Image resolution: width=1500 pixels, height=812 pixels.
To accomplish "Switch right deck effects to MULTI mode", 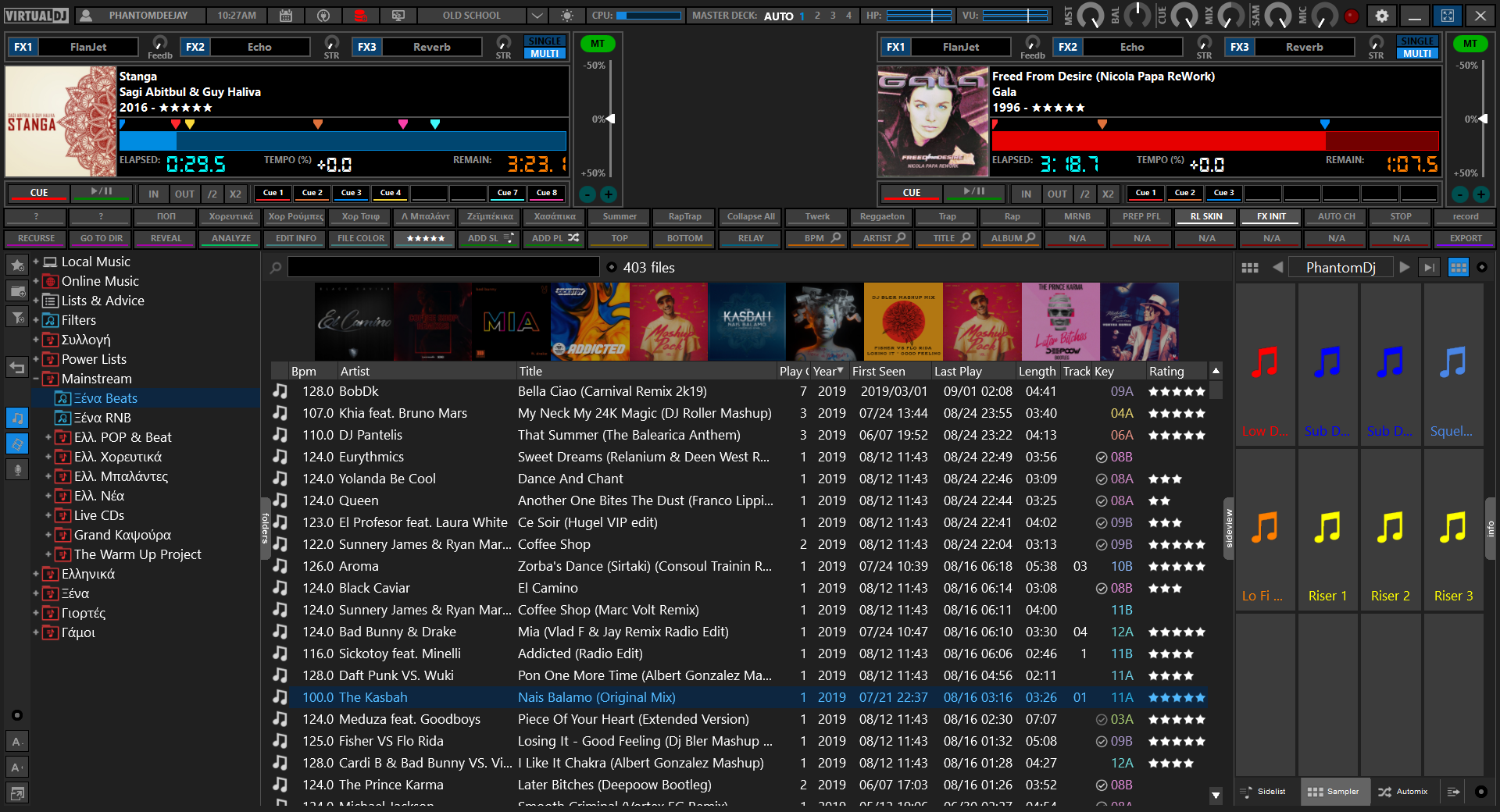I will coord(1417,54).
